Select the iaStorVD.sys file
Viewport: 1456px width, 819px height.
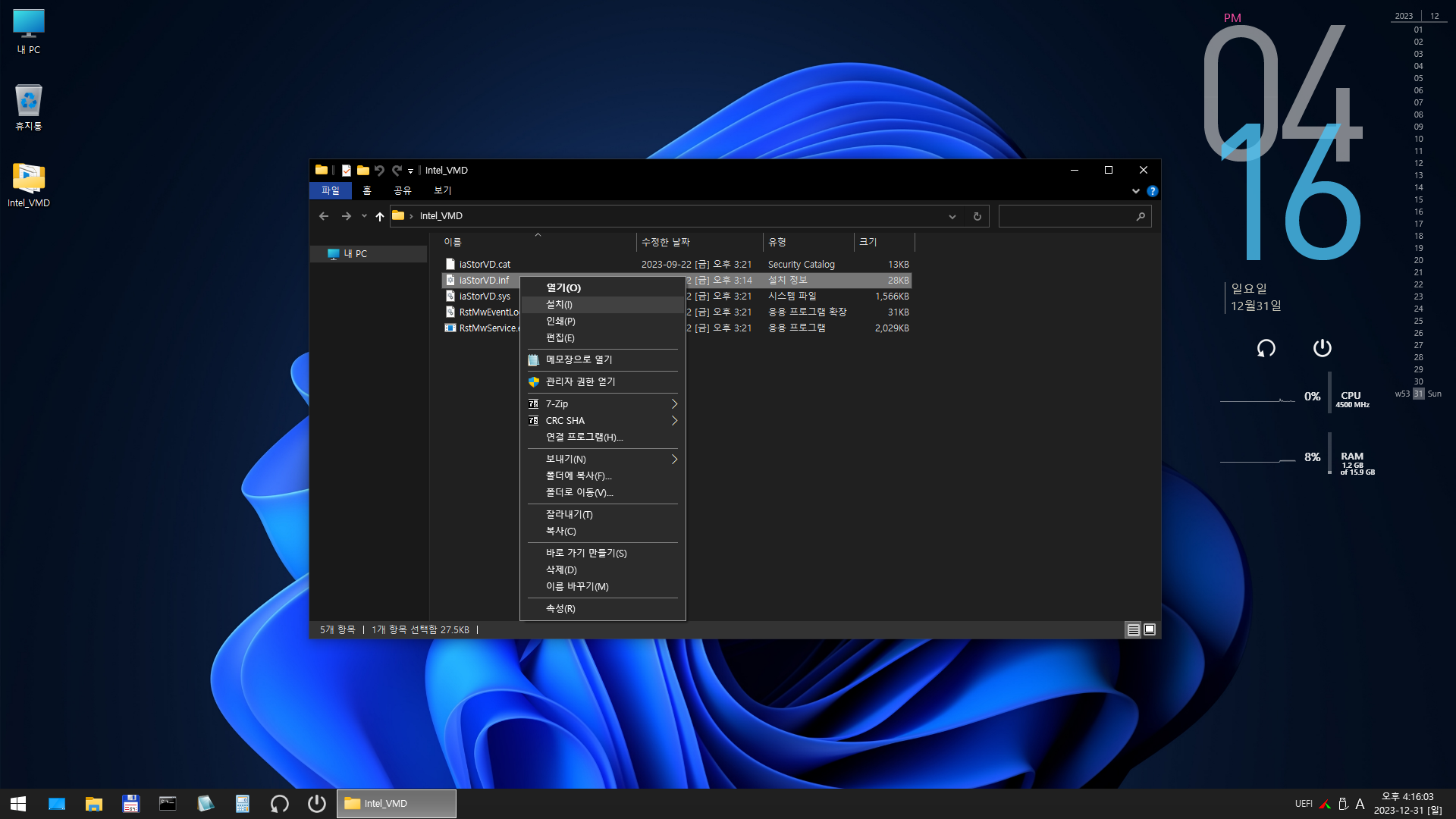[484, 297]
